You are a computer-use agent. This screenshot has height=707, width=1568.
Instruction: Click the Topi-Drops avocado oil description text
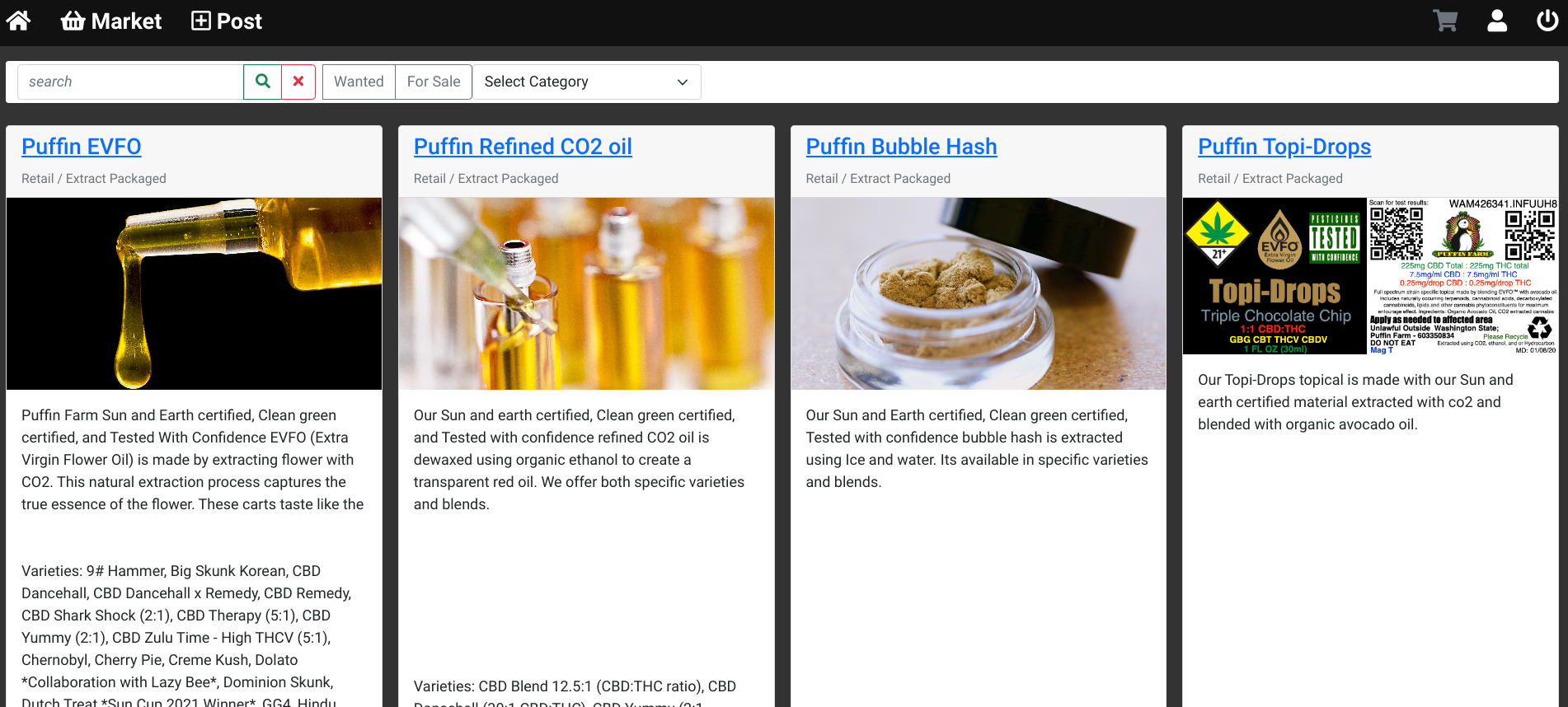(x=1355, y=402)
